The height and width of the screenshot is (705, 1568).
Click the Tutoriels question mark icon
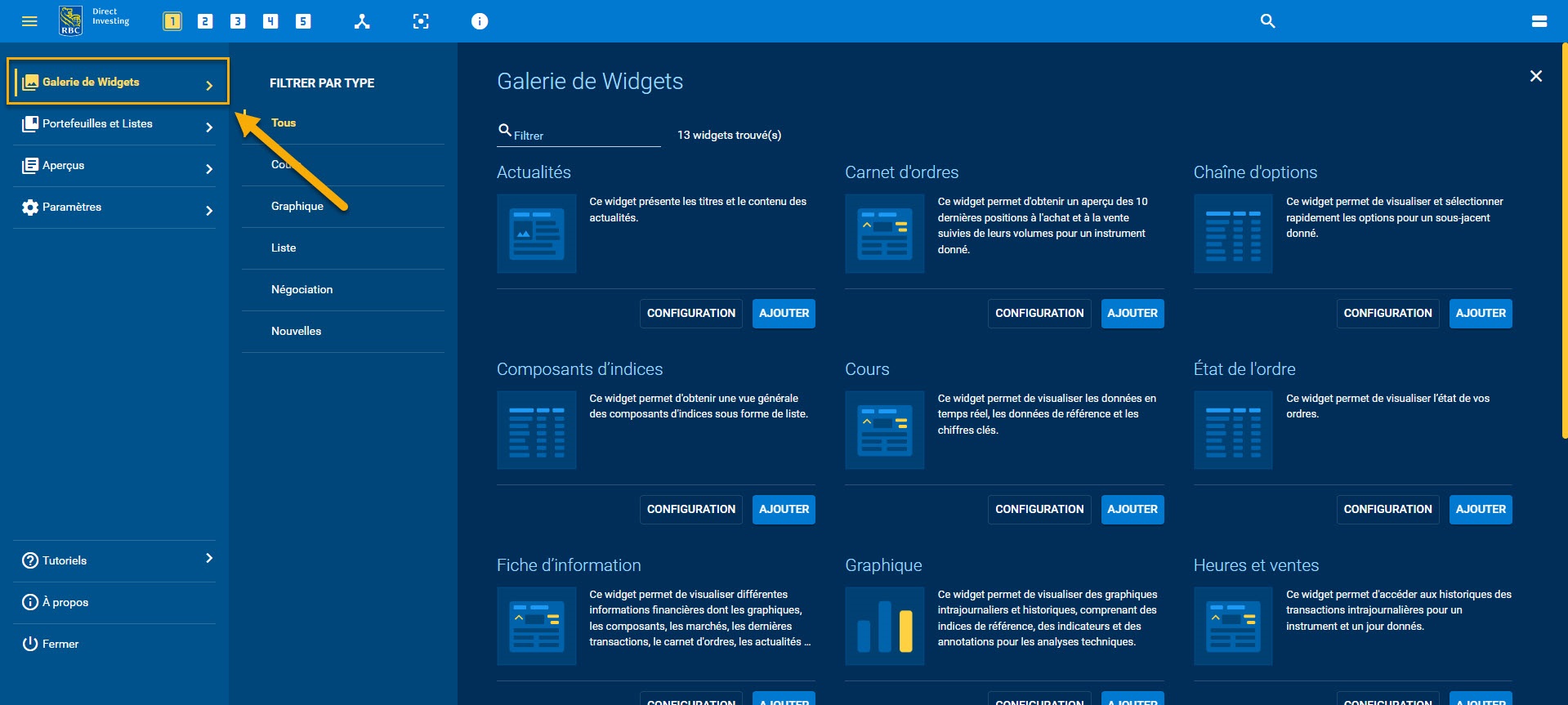pyautogui.click(x=30, y=560)
